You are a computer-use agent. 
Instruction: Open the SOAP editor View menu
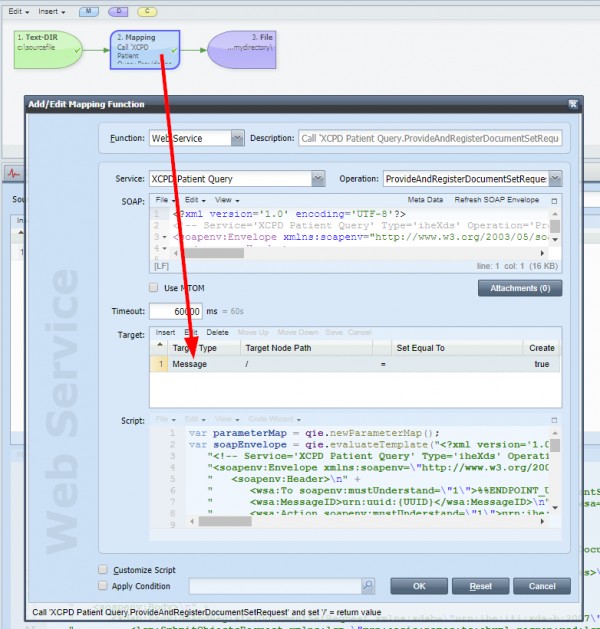[x=227, y=200]
